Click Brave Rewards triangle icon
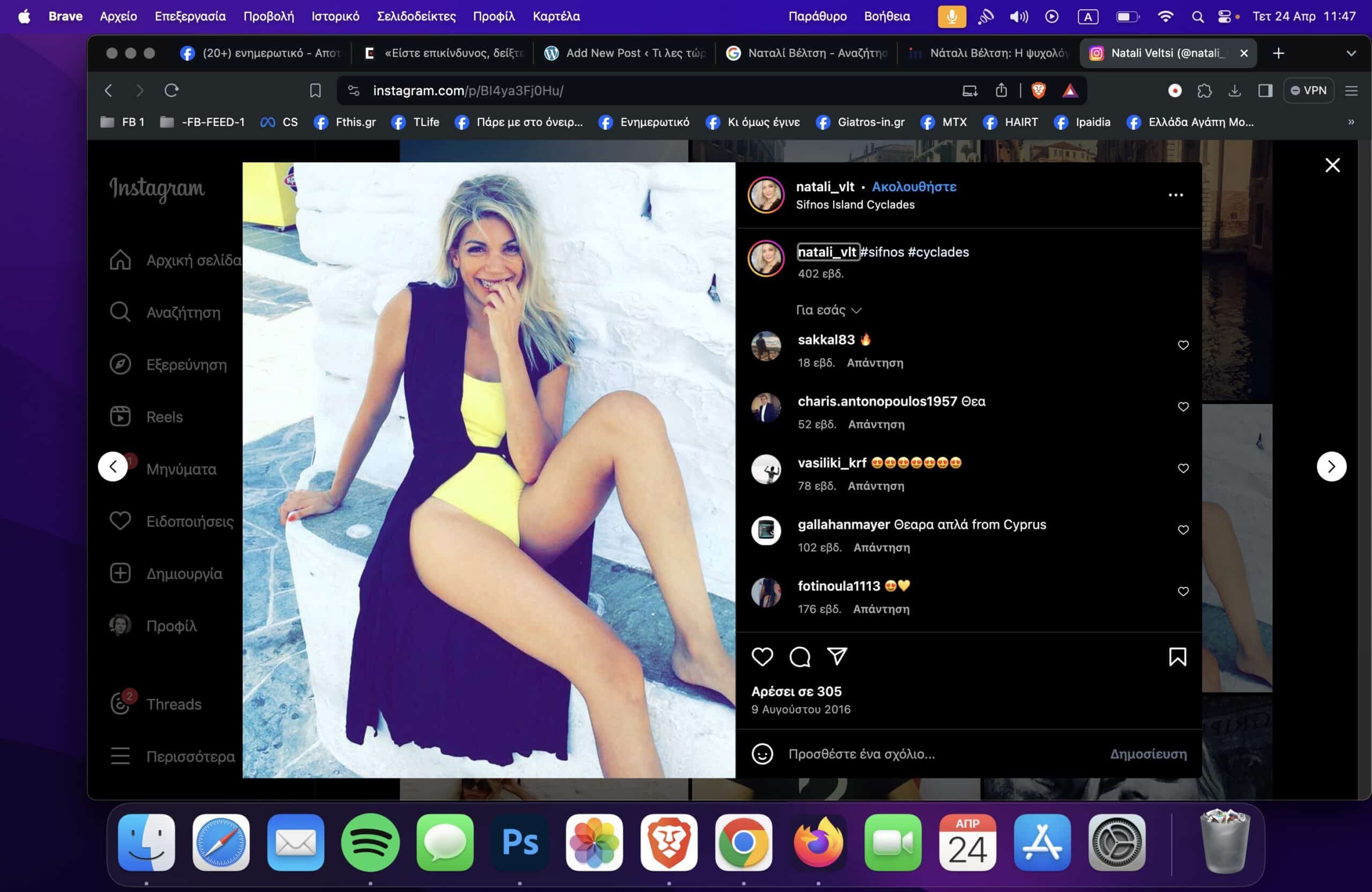This screenshot has width=1372, height=892. click(1070, 91)
